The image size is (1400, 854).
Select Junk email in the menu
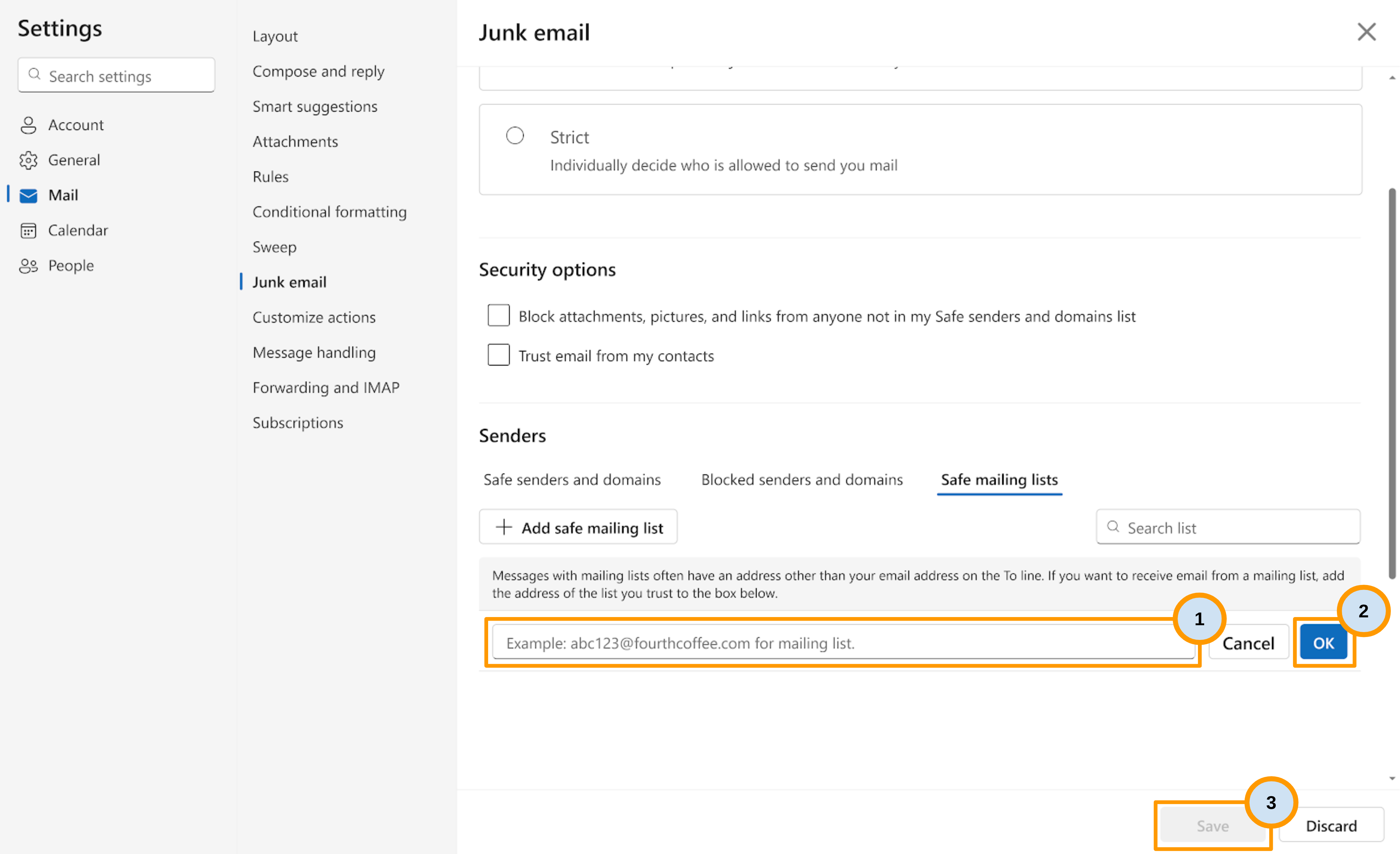click(289, 282)
